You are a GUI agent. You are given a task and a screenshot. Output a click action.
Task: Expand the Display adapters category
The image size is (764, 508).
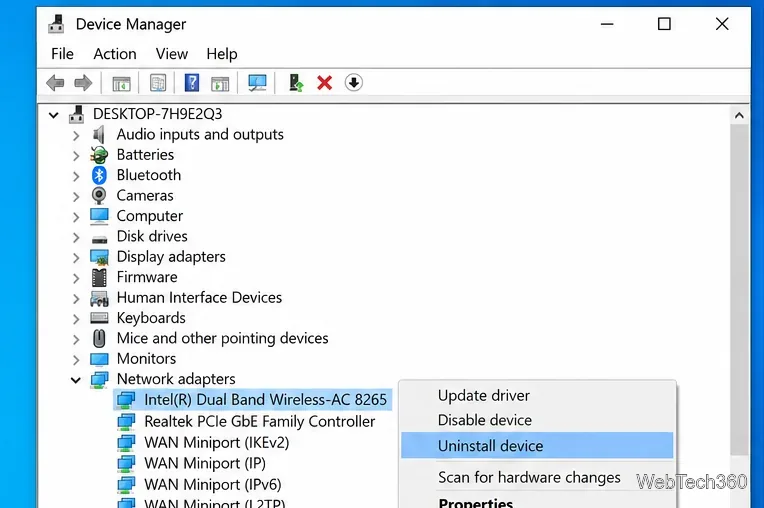tap(76, 258)
